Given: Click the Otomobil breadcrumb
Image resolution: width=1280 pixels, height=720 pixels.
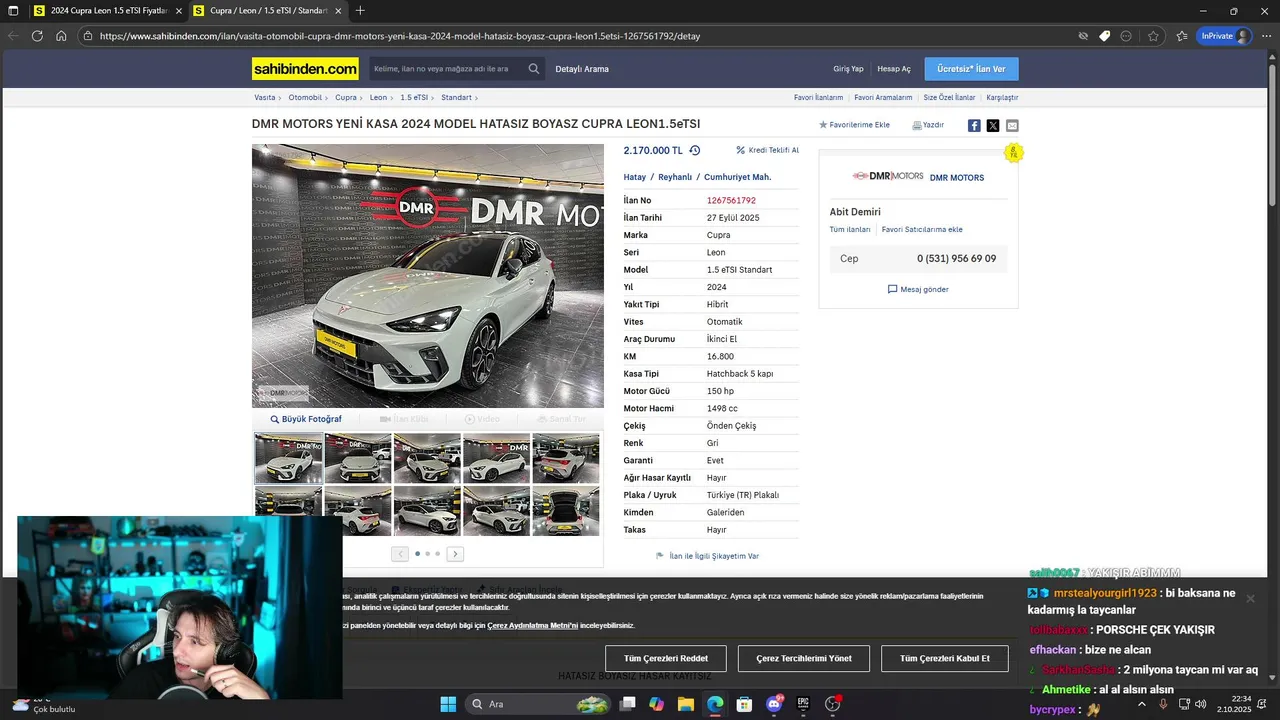Looking at the screenshot, I should 305,98.
